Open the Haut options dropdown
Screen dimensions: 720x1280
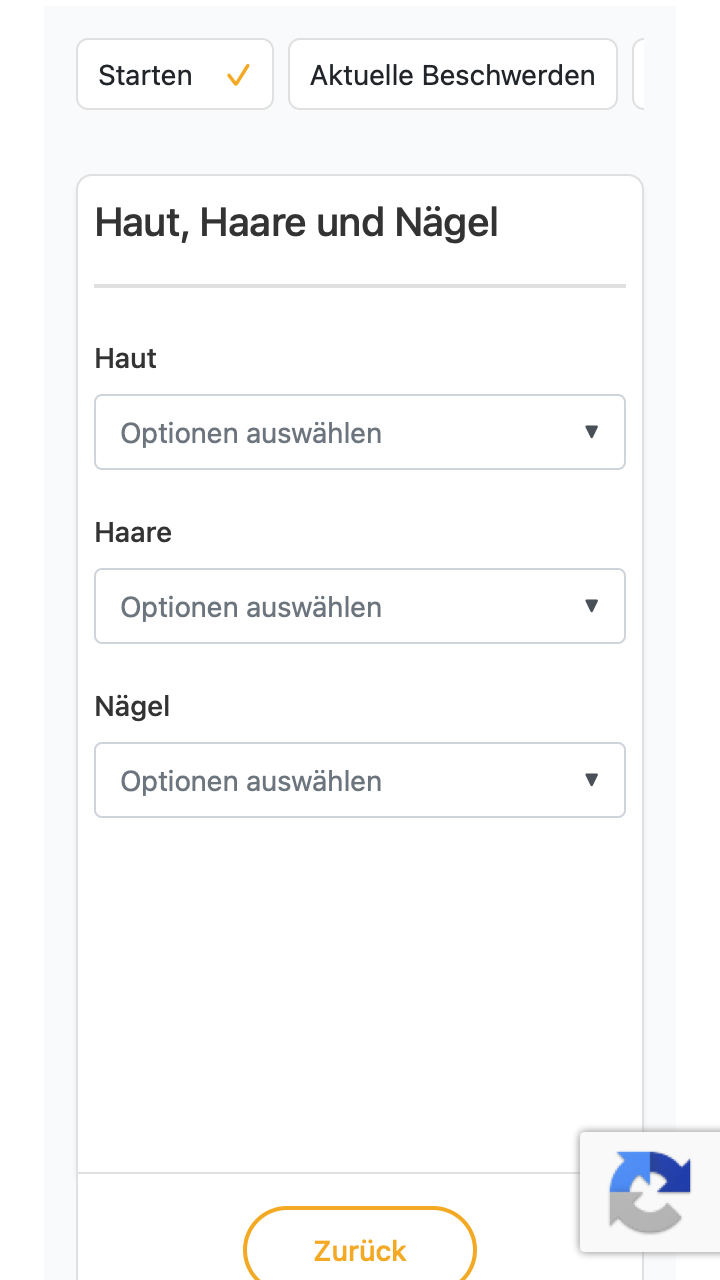[x=360, y=432]
